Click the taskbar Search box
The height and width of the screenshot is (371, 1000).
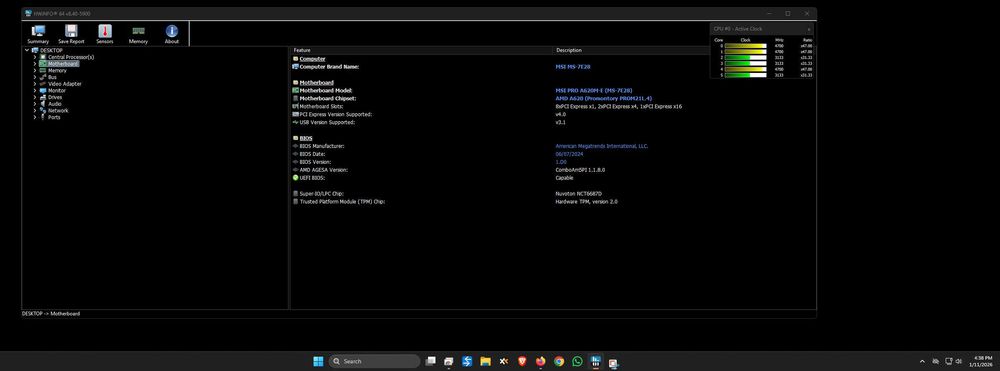click(374, 361)
